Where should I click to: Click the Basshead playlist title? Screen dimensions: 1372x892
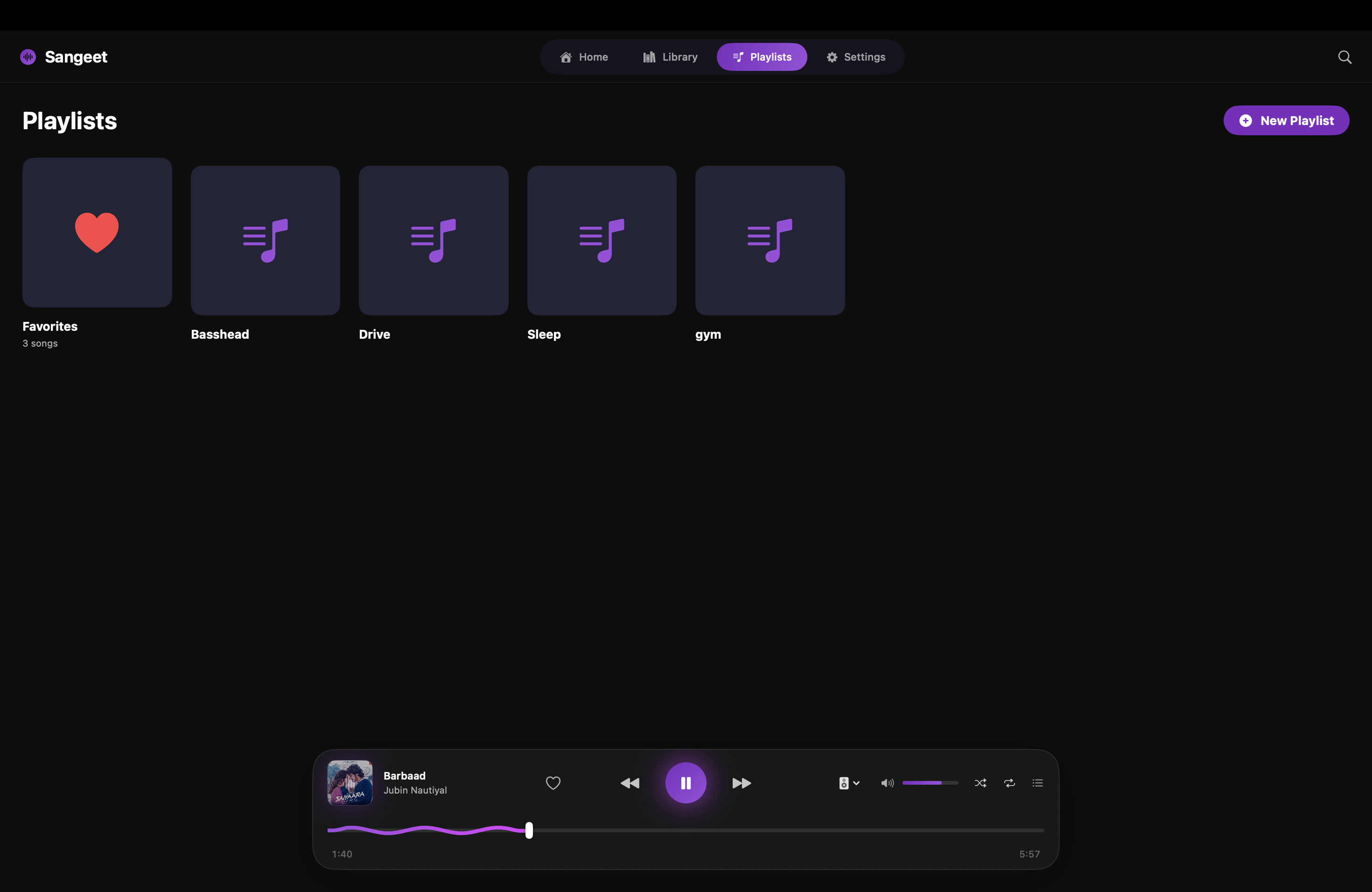tap(220, 334)
